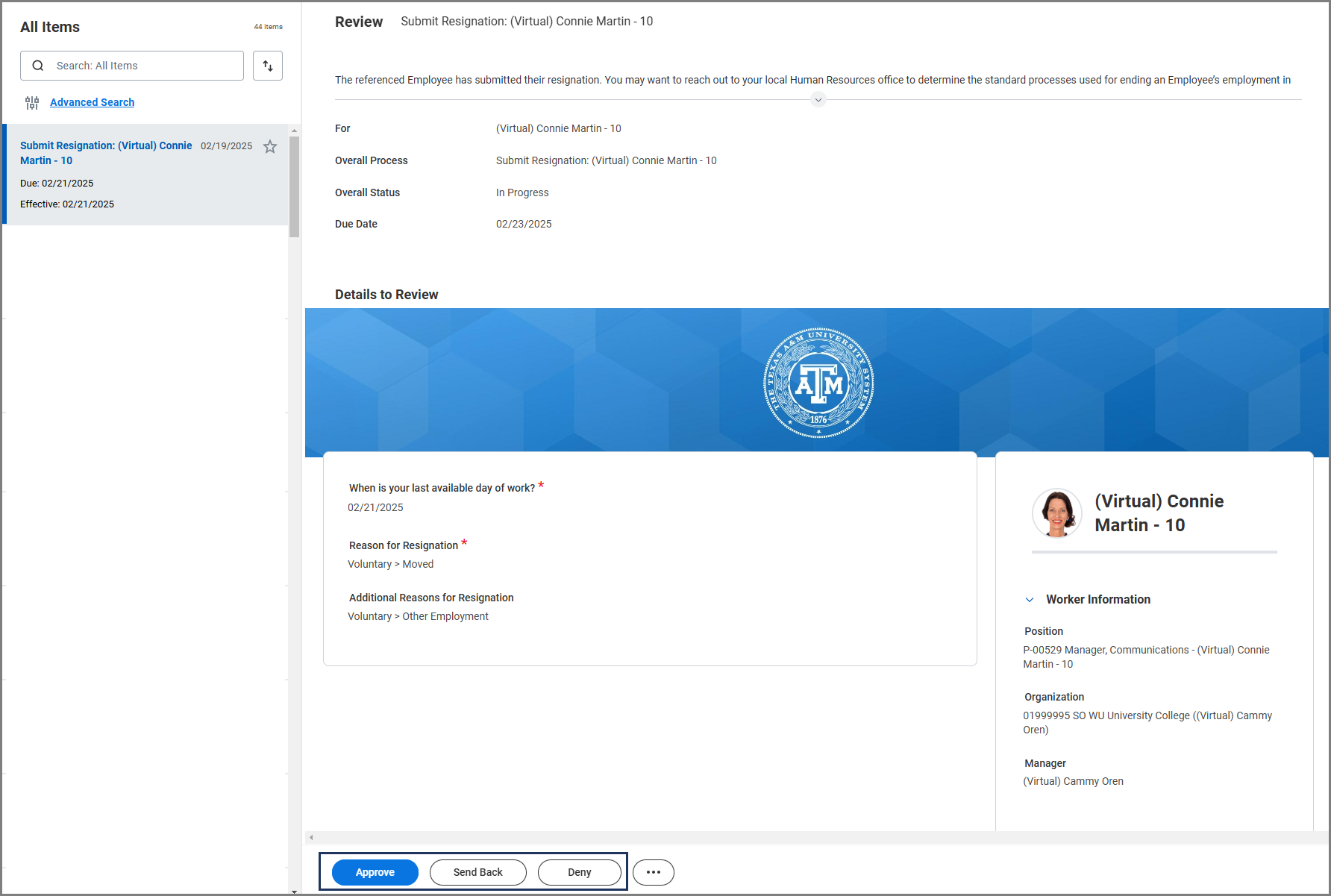The image size is (1331, 896).
Task: Click the Send Back button
Action: tap(477, 872)
